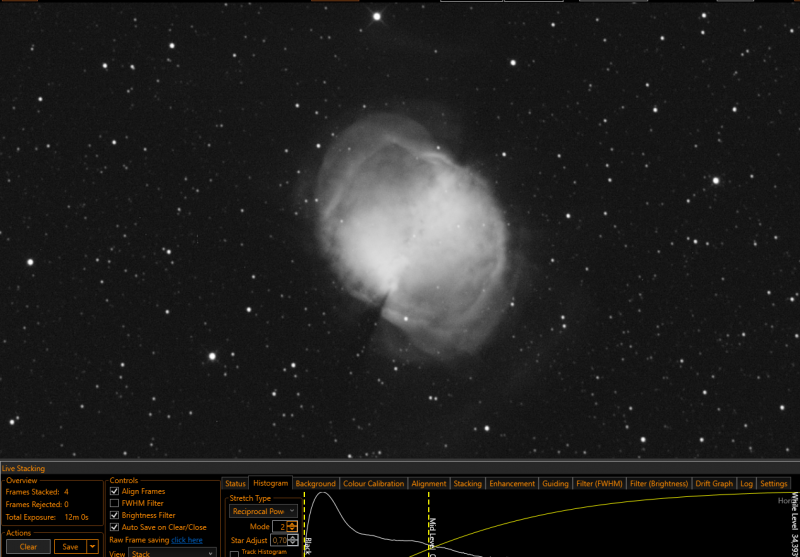Click the Star Adjust value field
Image resolution: width=800 pixels, height=557 pixels.
click(279, 540)
